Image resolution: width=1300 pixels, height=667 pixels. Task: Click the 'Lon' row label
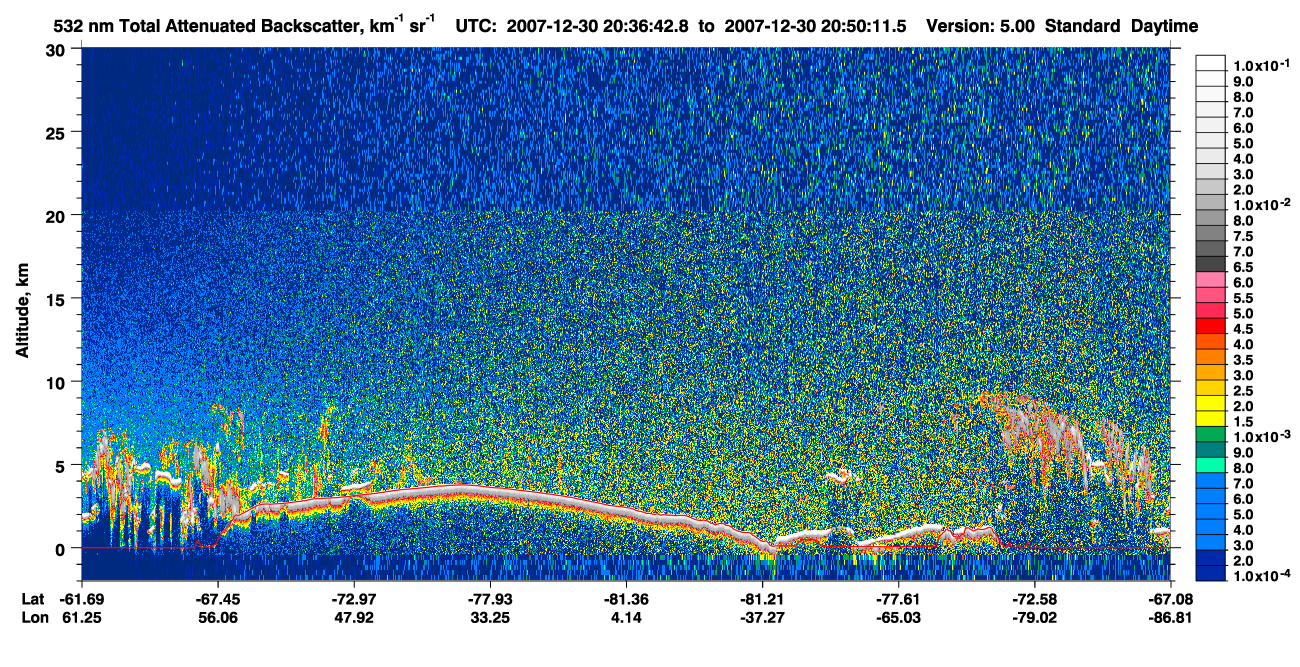point(33,618)
